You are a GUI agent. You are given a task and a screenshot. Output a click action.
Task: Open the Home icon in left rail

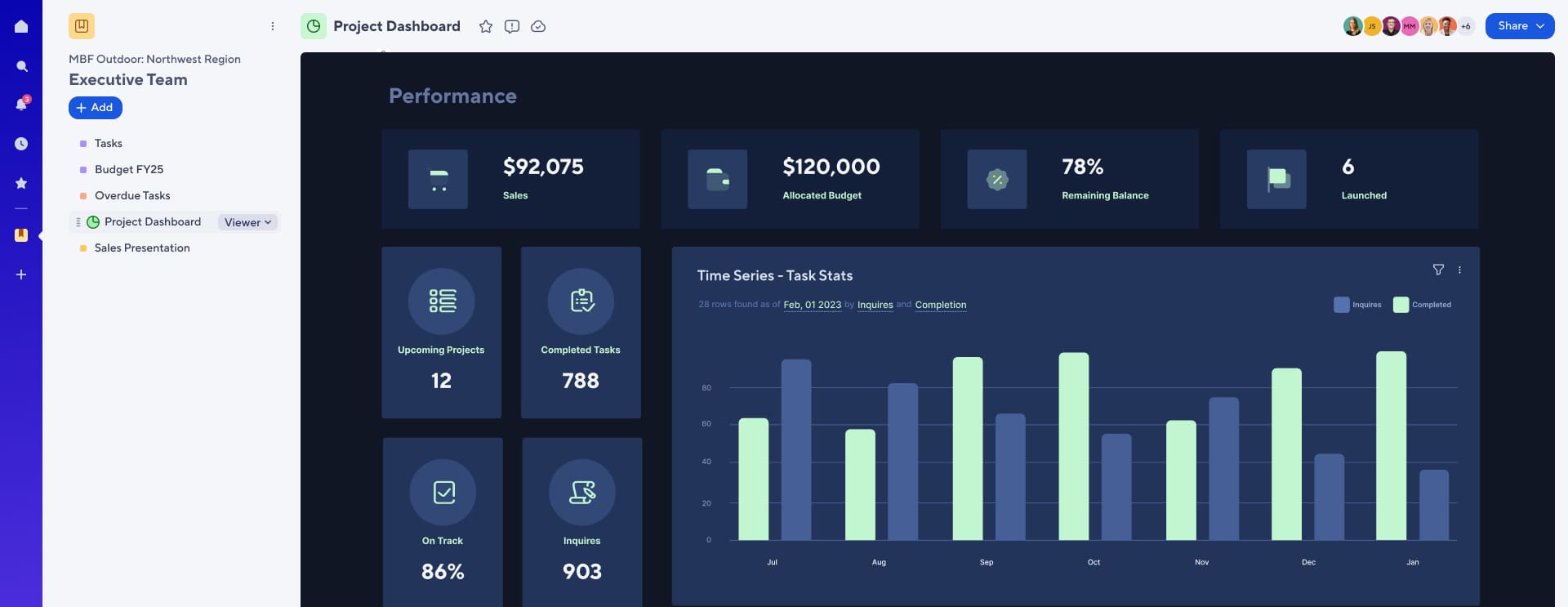pyautogui.click(x=21, y=26)
